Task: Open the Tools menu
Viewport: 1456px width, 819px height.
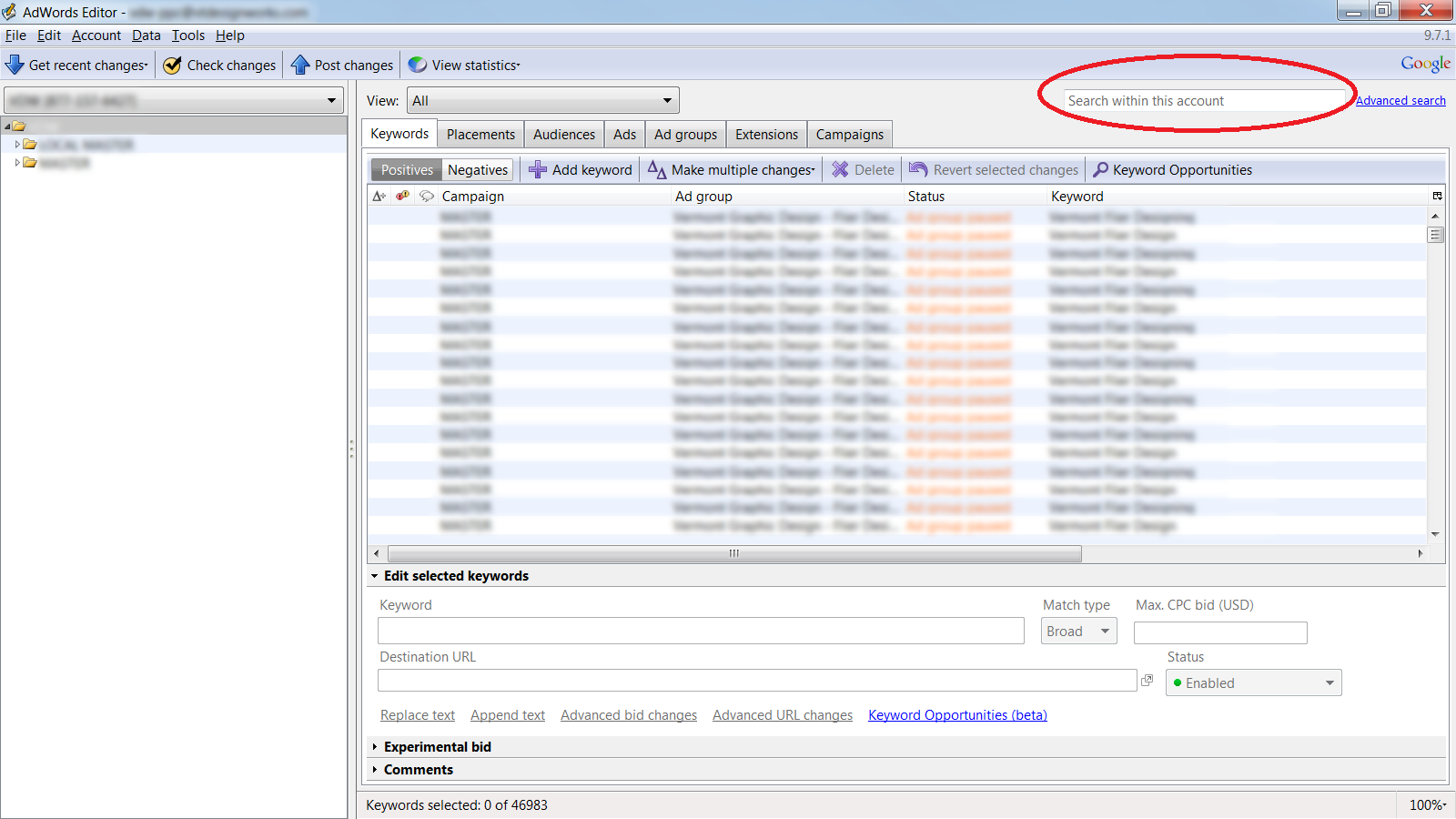Action: click(188, 35)
